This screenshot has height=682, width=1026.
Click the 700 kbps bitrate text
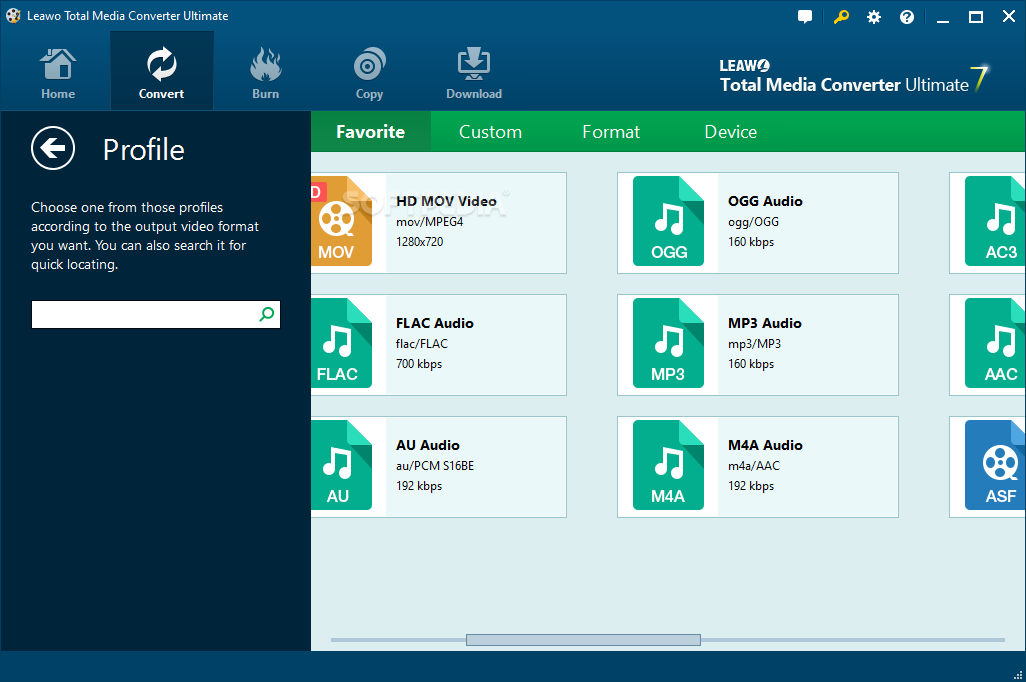[x=419, y=363]
